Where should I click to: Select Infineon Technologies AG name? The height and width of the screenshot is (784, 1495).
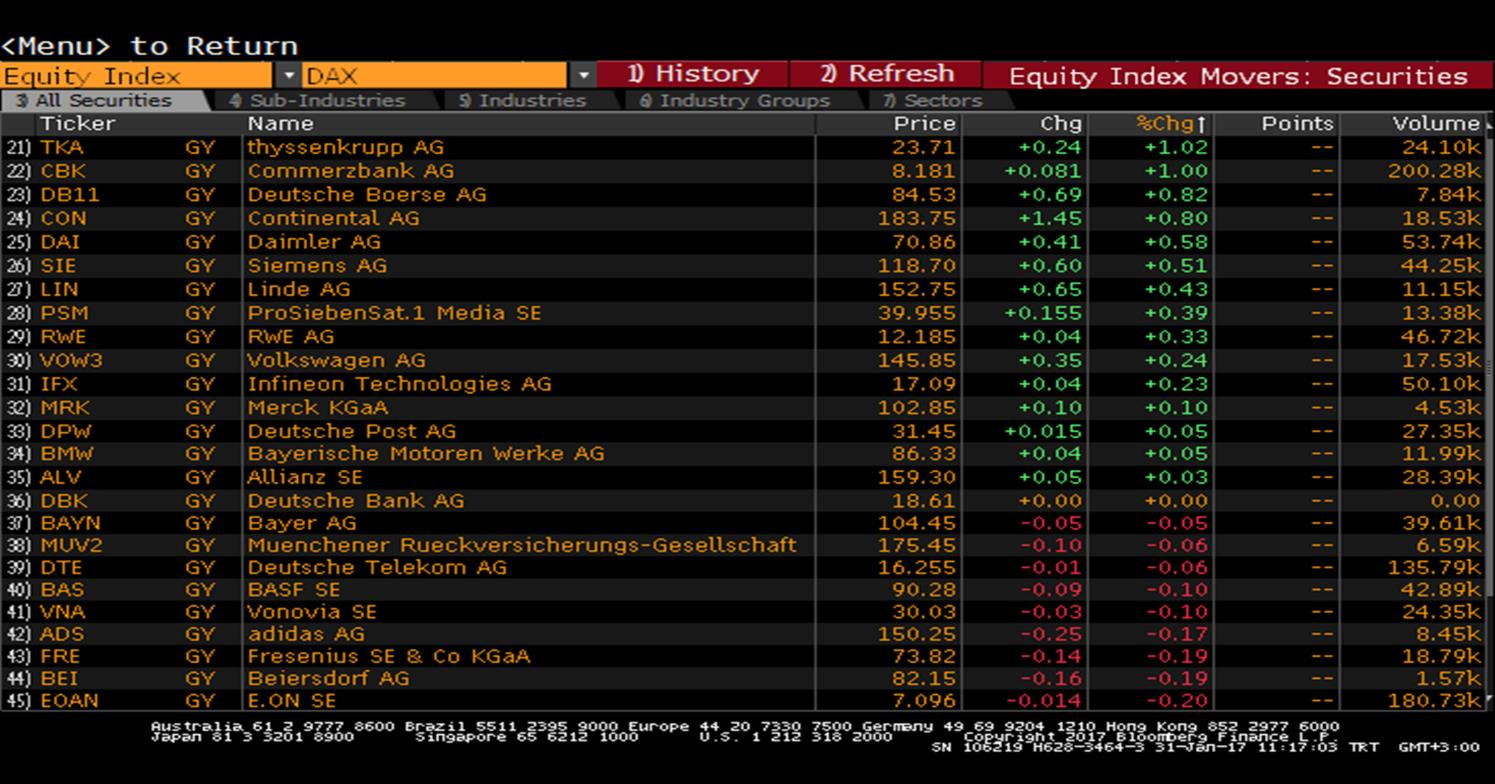(399, 384)
